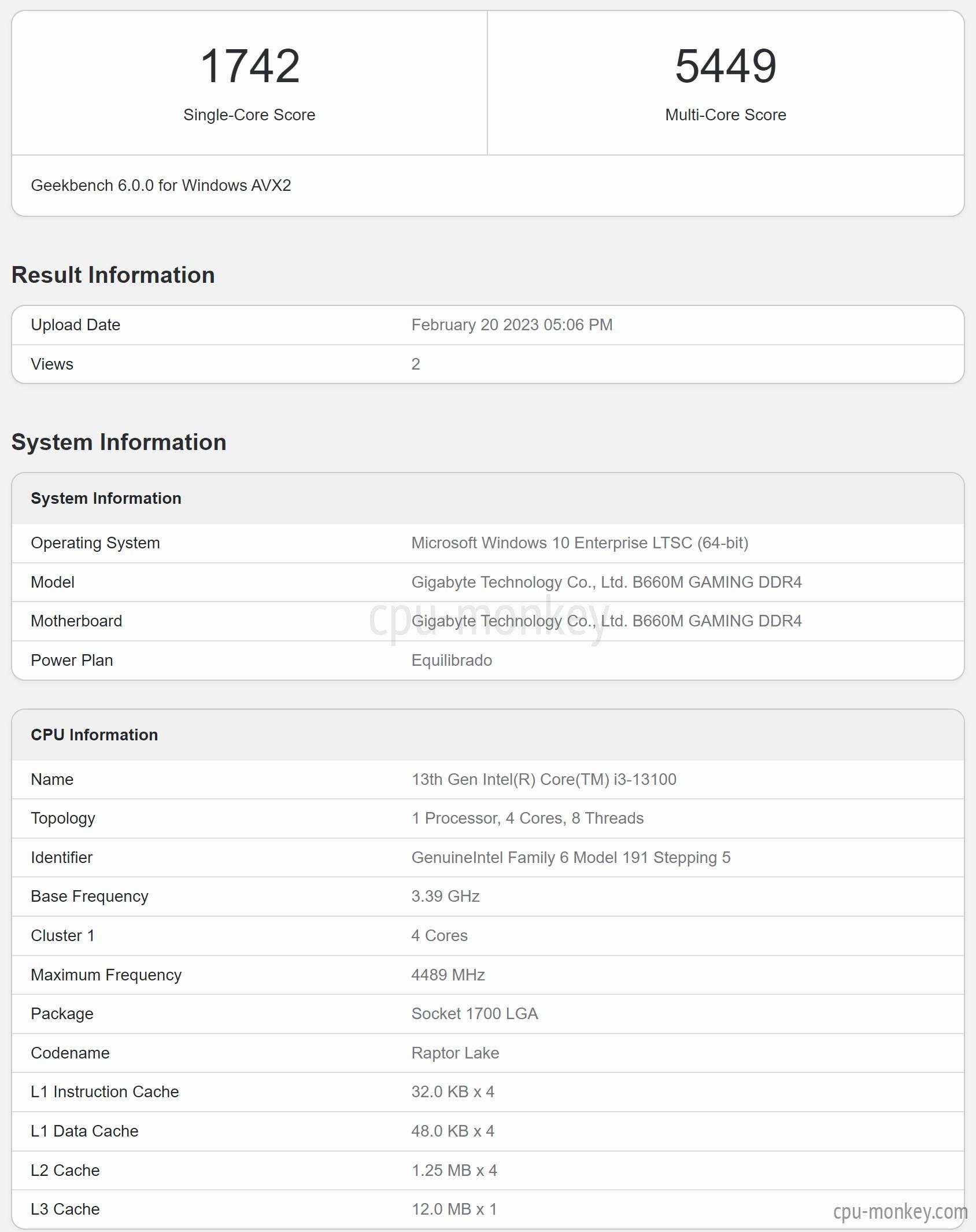Select GenuineIntel Family 6 Model 191 value
976x1232 pixels.
click(x=571, y=857)
